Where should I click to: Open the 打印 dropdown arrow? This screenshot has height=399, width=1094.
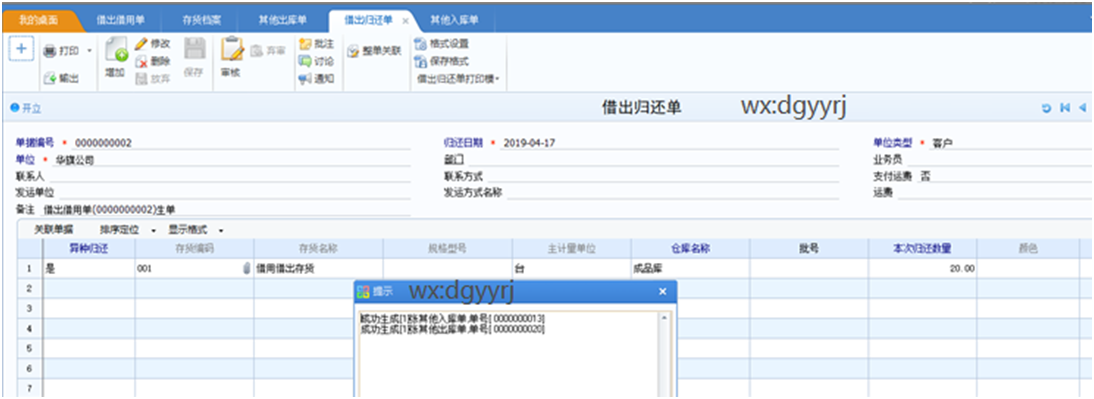(x=89, y=51)
